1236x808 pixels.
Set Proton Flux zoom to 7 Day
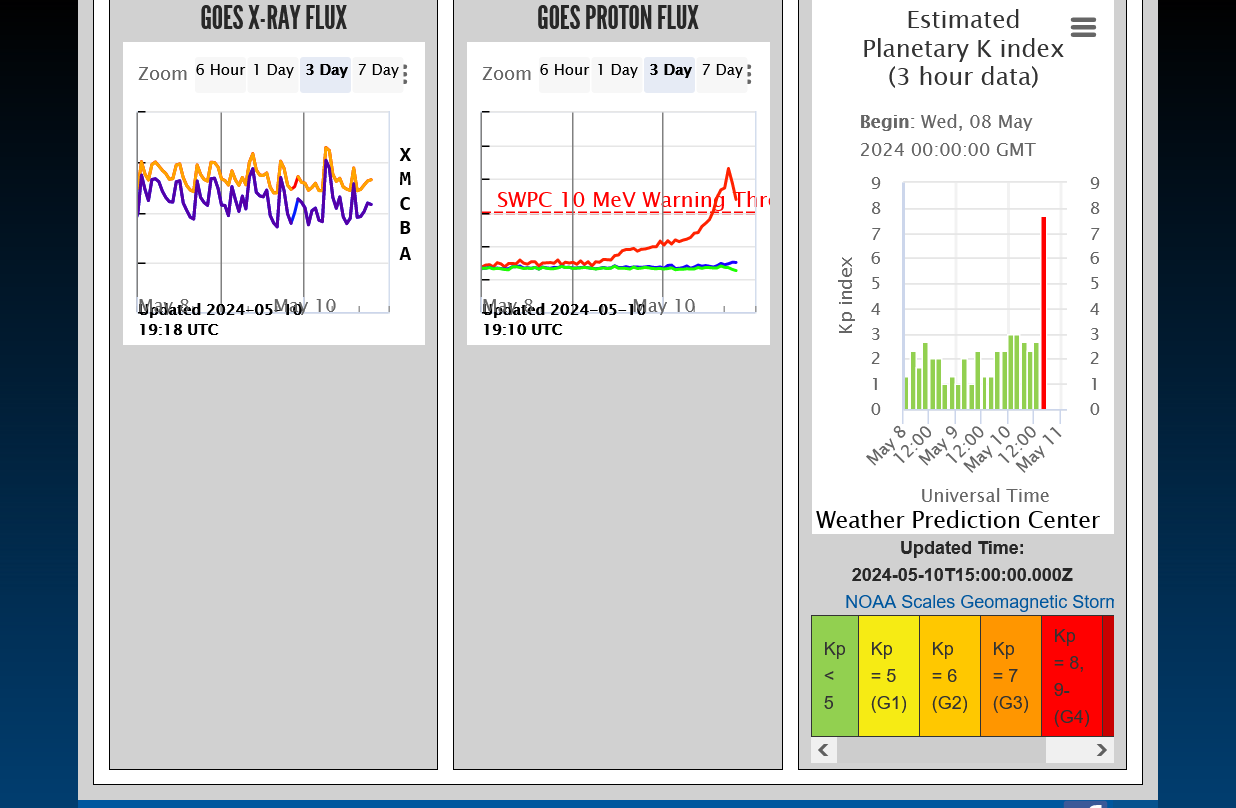point(722,71)
